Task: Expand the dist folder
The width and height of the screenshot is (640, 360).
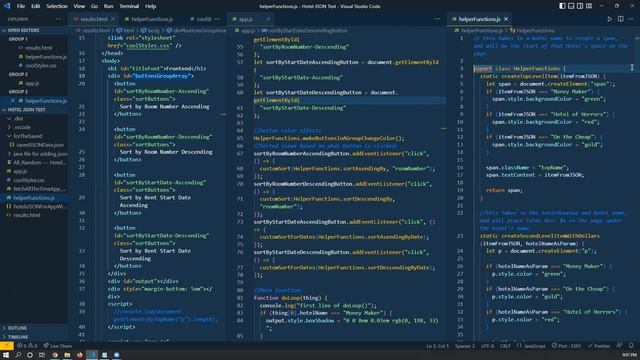Action: click(18, 118)
